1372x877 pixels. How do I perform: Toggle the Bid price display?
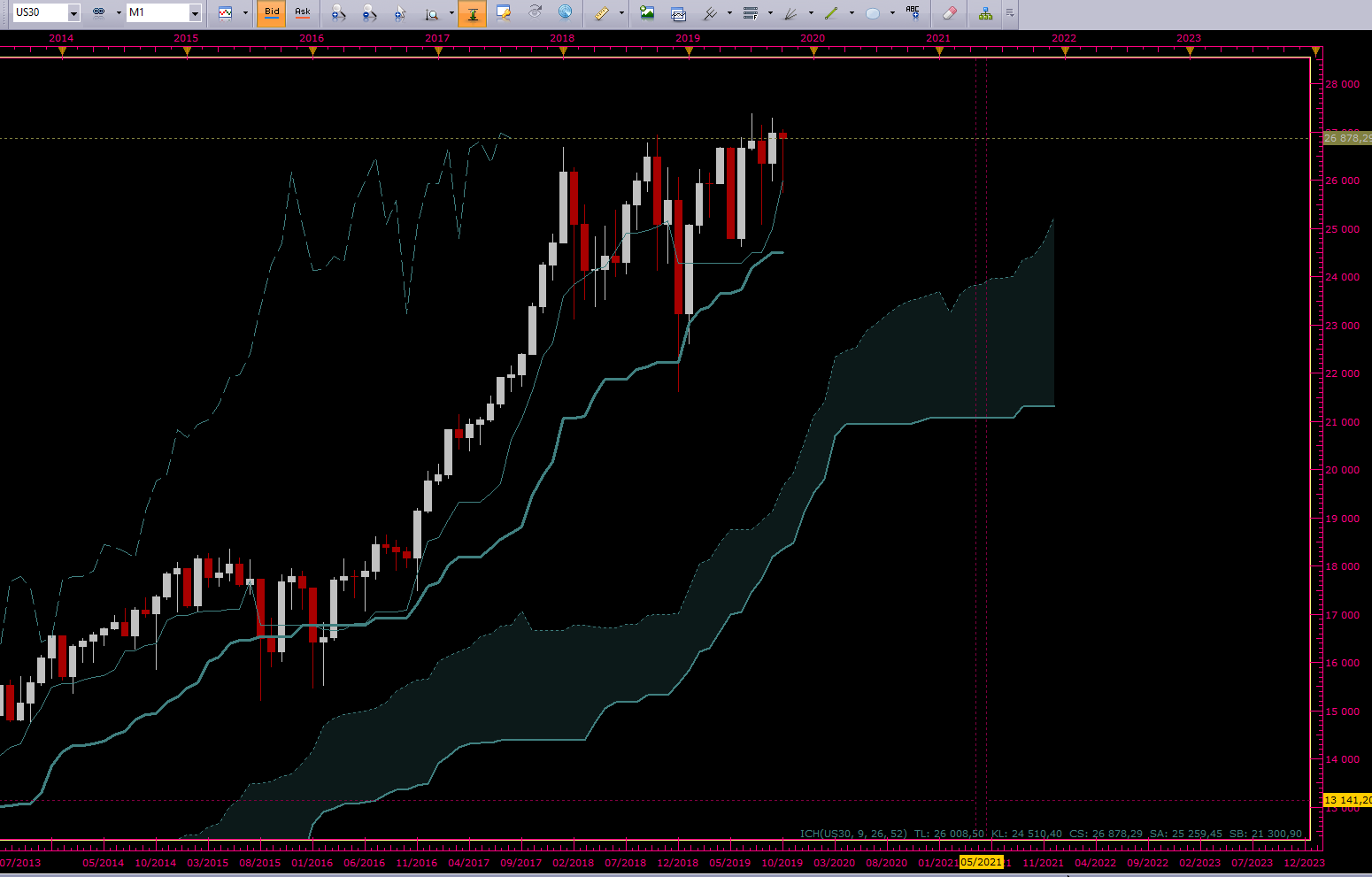click(272, 12)
